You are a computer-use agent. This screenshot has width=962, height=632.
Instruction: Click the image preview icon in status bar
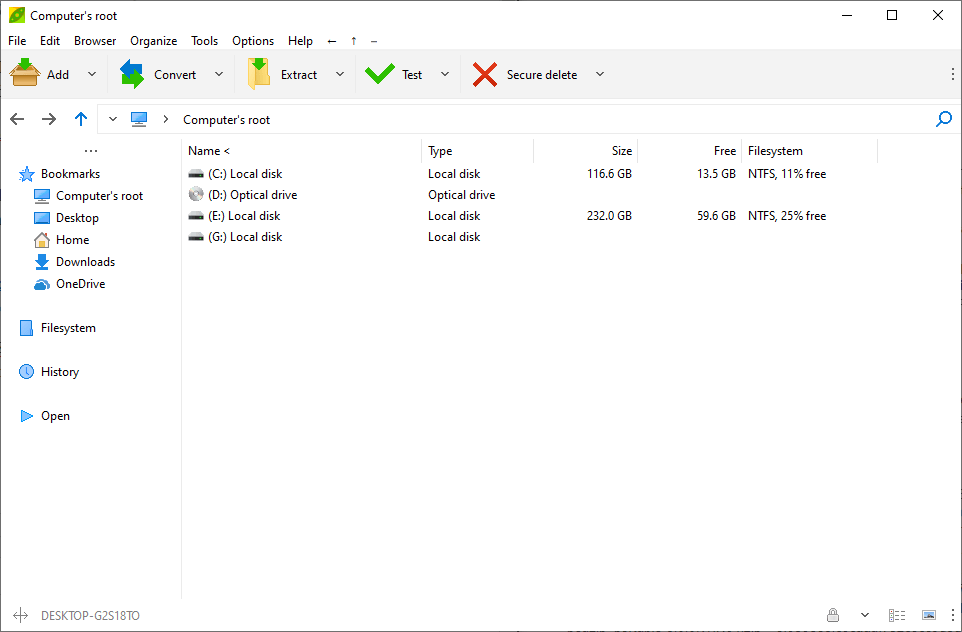click(929, 615)
